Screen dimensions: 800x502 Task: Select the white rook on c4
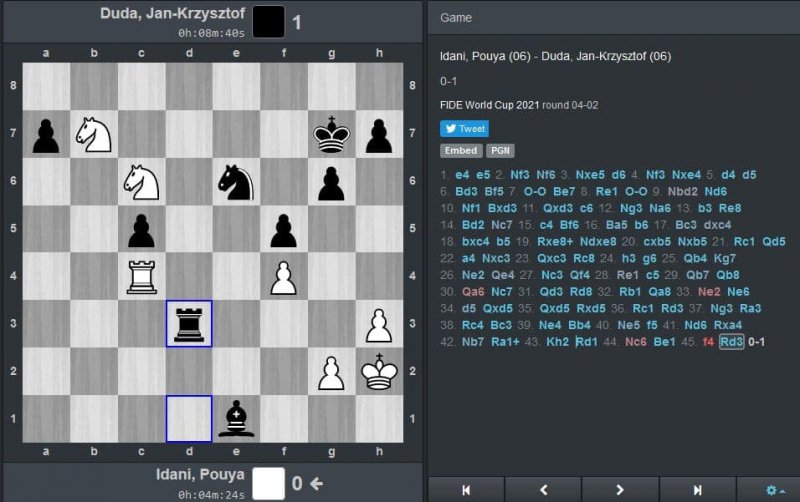pos(141,277)
